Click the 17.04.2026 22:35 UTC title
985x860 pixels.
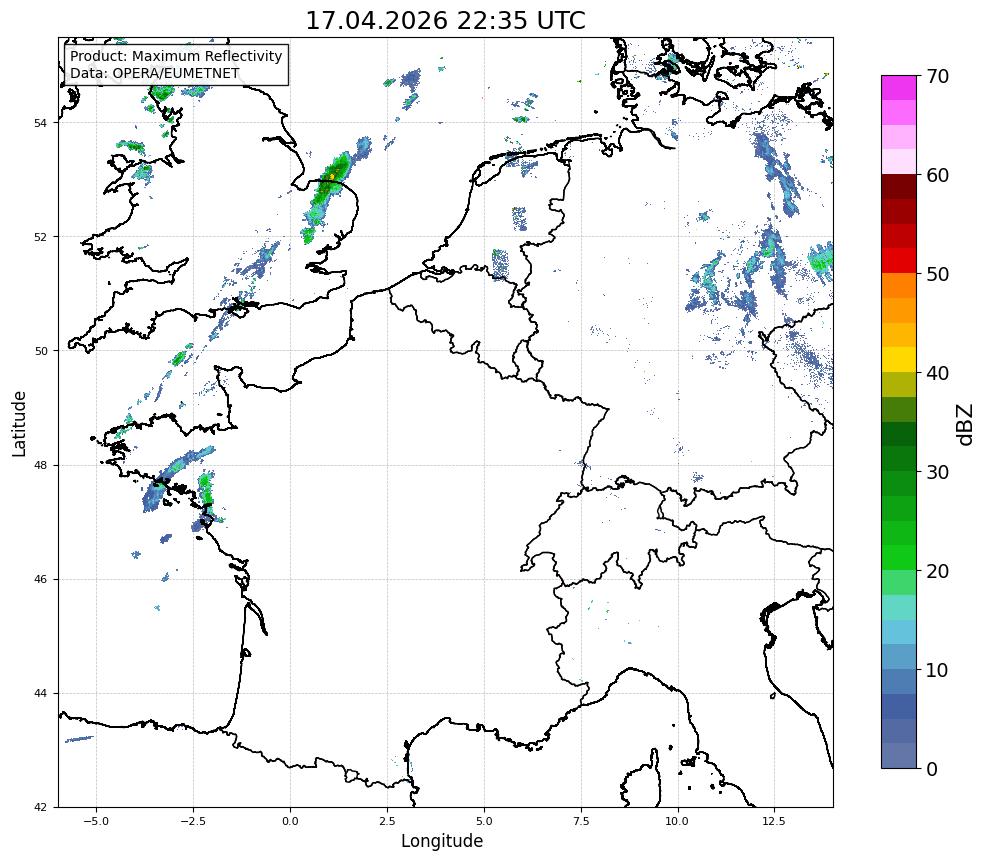coord(445,21)
